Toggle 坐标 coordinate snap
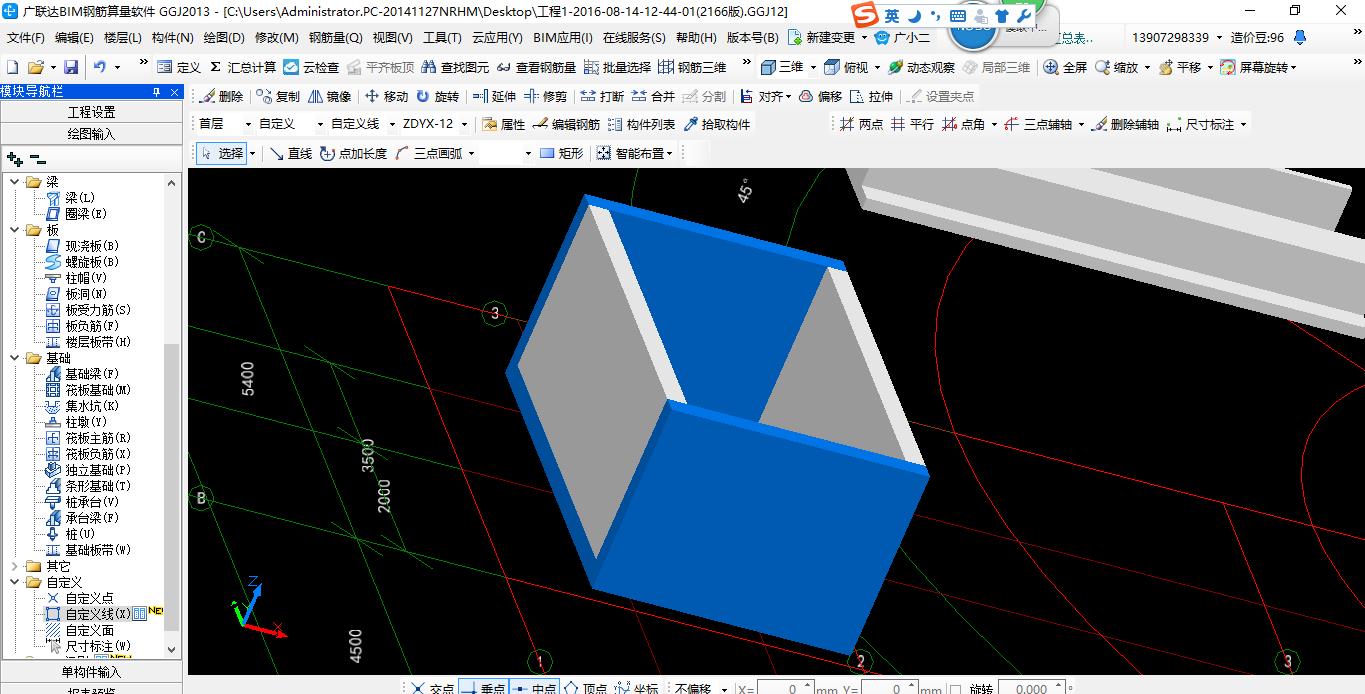Viewport: 1365px width, 694px height. point(637,688)
